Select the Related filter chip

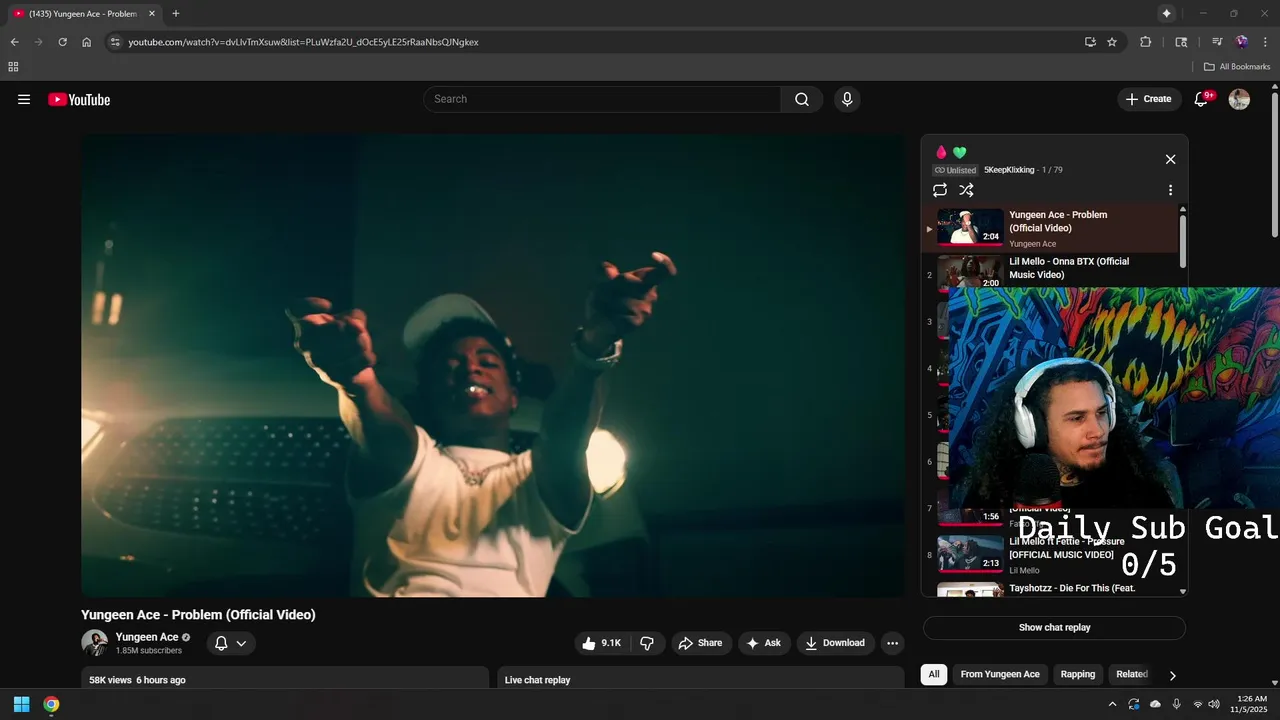pos(1132,674)
